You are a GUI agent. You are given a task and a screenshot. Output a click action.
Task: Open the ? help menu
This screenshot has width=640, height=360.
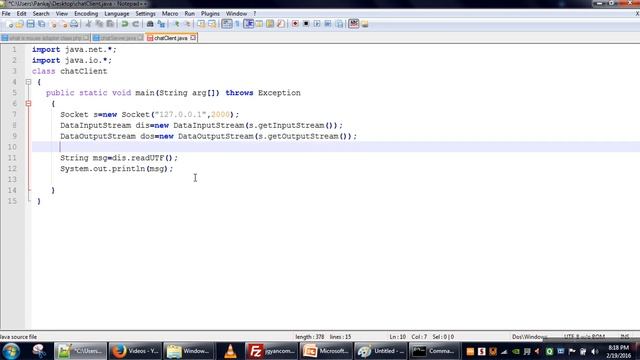[255, 13]
